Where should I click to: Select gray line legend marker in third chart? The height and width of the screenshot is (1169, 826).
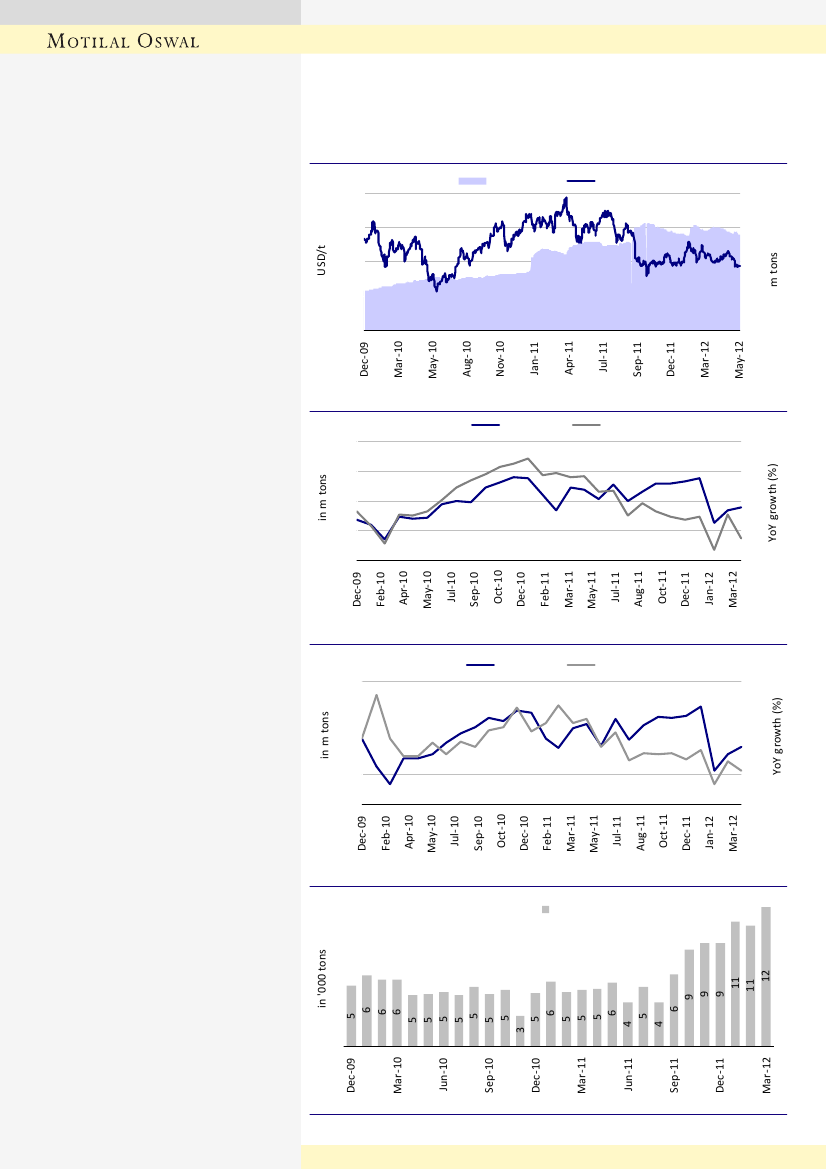581,665
